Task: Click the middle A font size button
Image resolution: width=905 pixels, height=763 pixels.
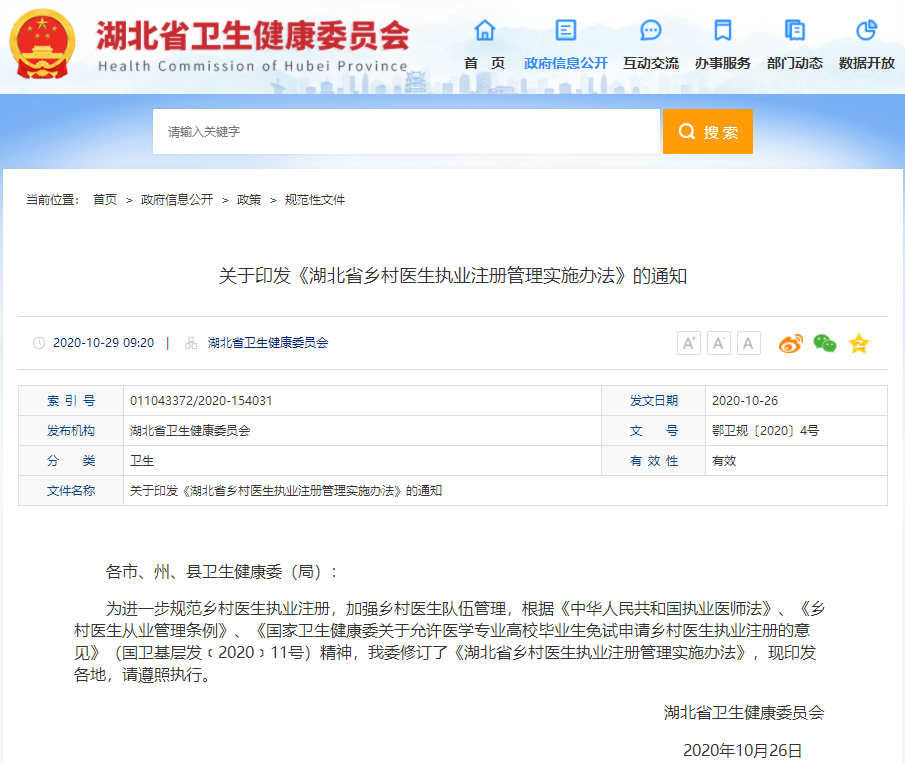Action: [x=719, y=343]
